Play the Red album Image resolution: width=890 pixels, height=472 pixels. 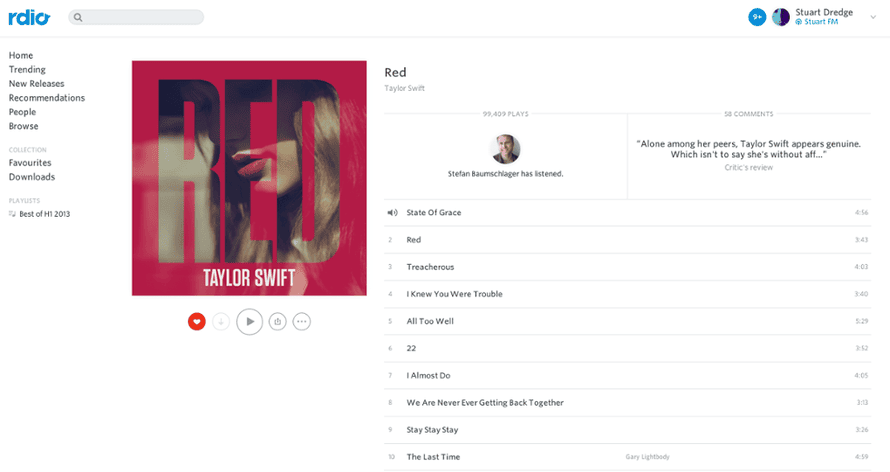coord(249,322)
